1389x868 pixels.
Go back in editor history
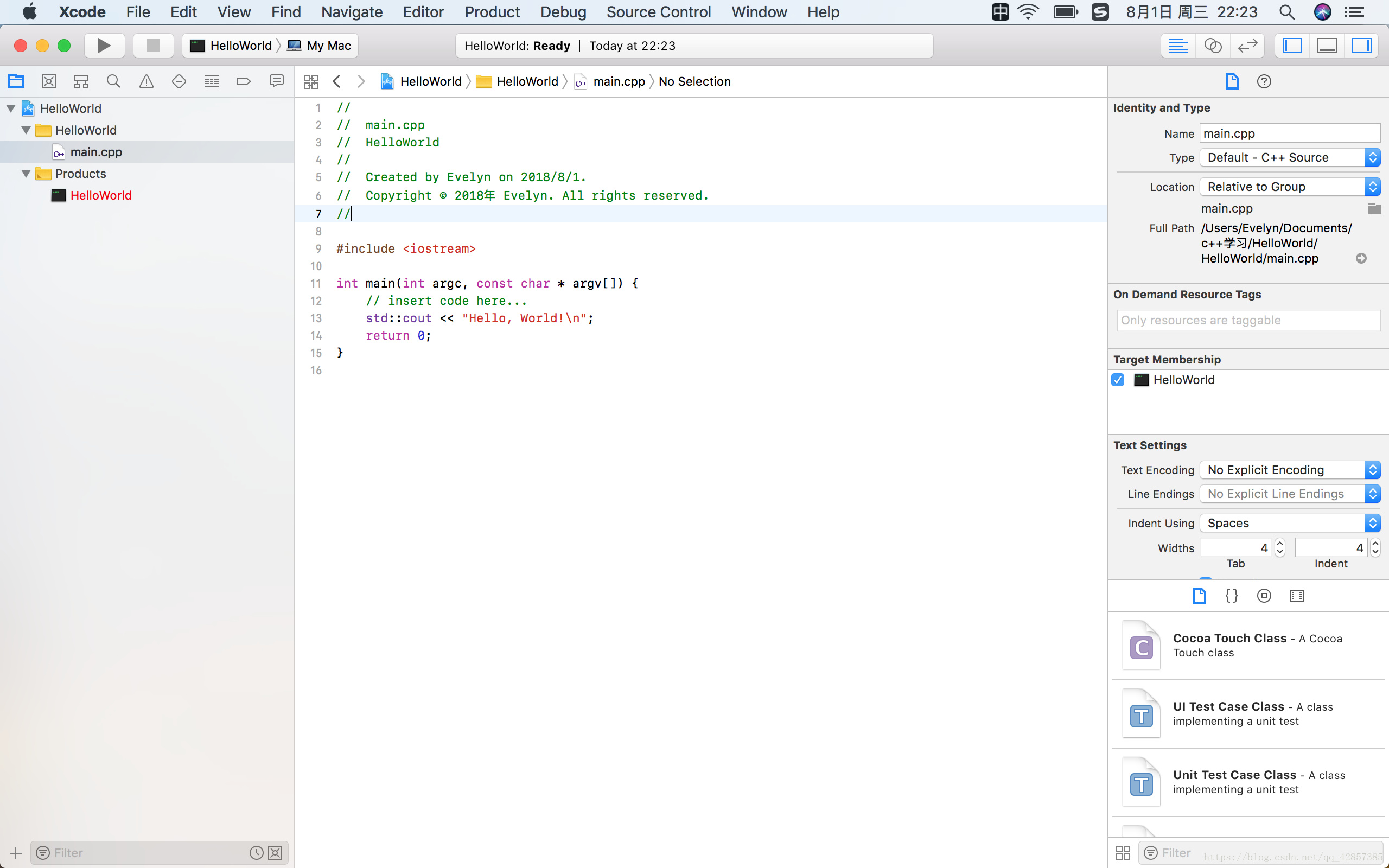coord(337,81)
